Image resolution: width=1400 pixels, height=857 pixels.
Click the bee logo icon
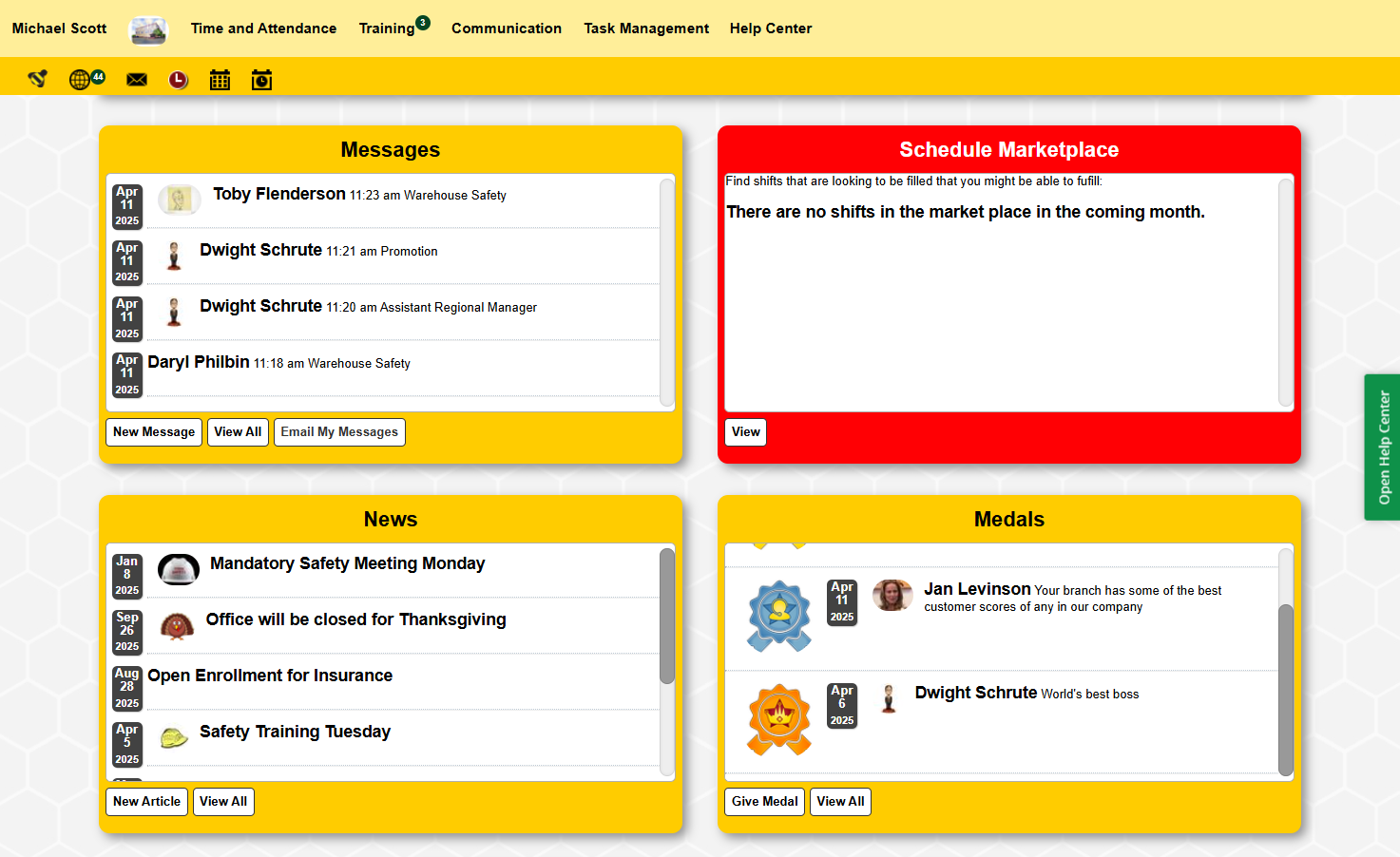point(38,79)
